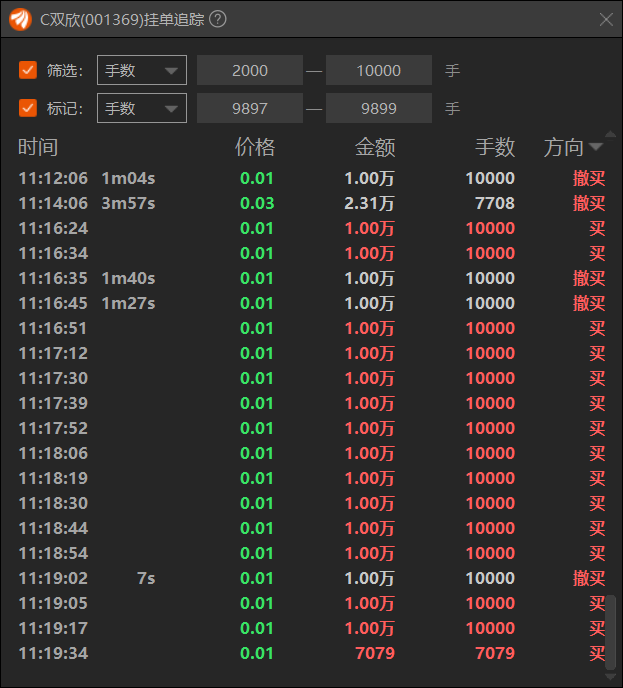Click the mark minimum field showing 9897
Viewport: 623px width, 688px height.
250,108
